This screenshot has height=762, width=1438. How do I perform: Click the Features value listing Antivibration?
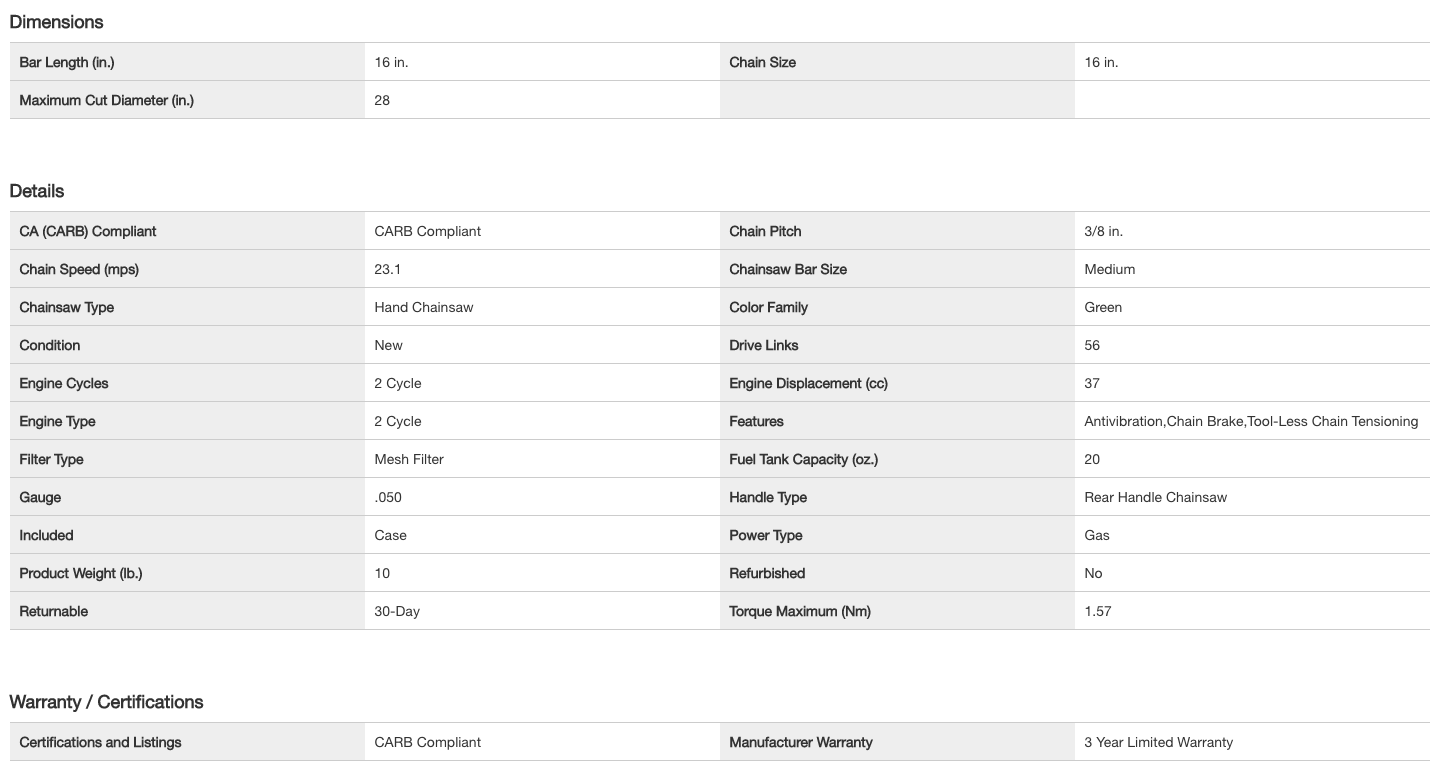[1251, 421]
